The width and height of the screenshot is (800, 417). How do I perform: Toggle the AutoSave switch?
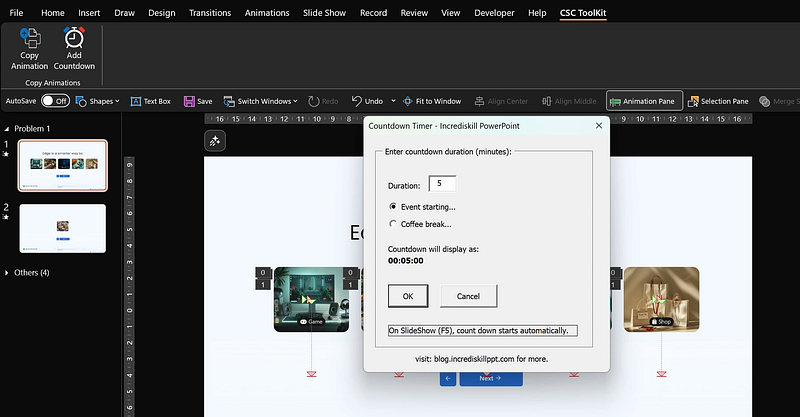point(55,101)
